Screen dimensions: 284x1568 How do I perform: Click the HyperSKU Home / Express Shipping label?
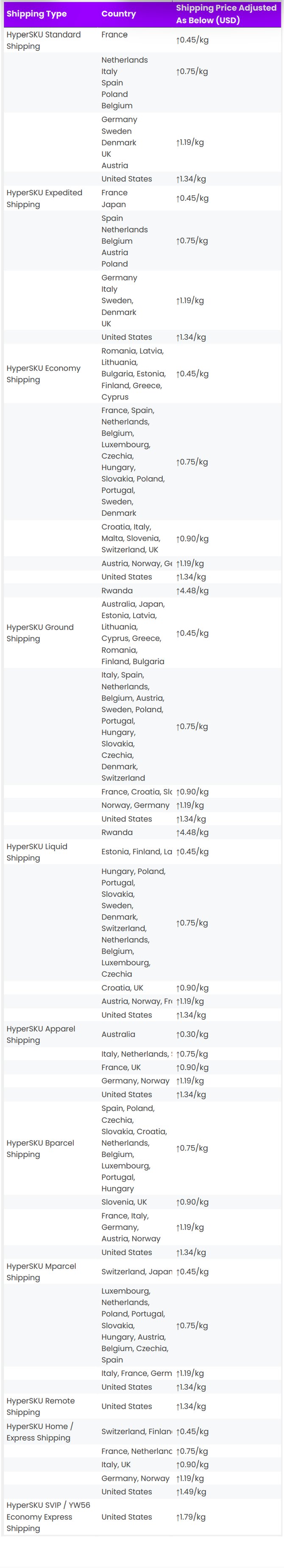click(39, 1432)
